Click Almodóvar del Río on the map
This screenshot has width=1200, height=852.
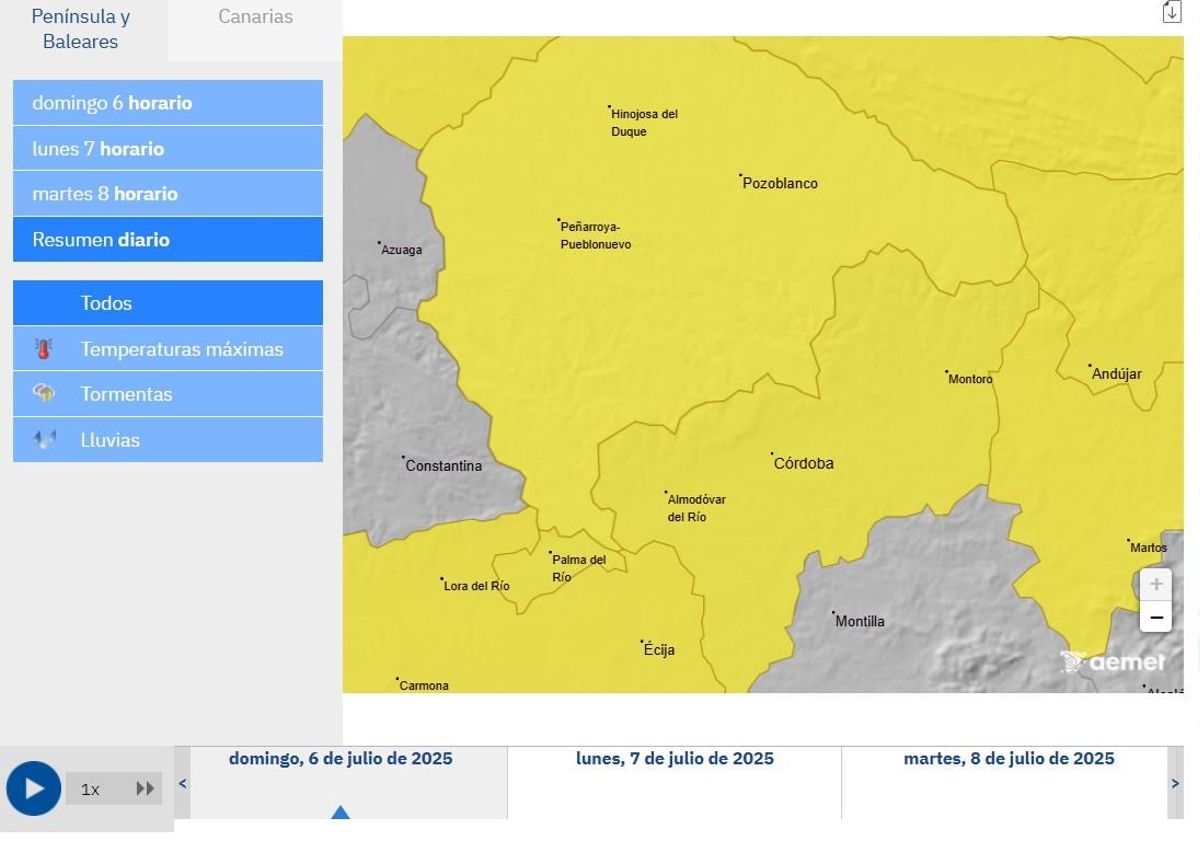pyautogui.click(x=696, y=508)
